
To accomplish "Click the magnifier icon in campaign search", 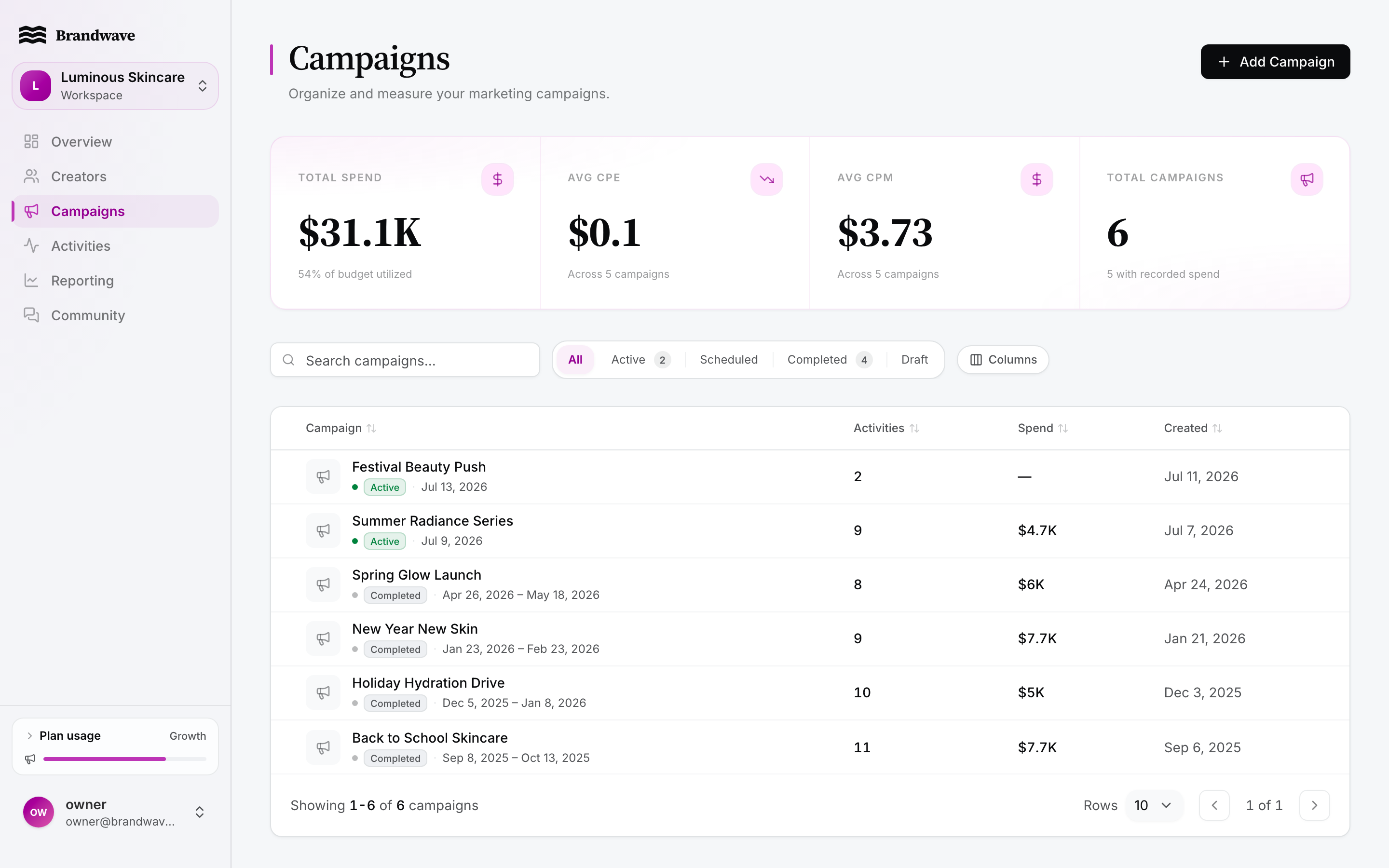I will tap(289, 360).
